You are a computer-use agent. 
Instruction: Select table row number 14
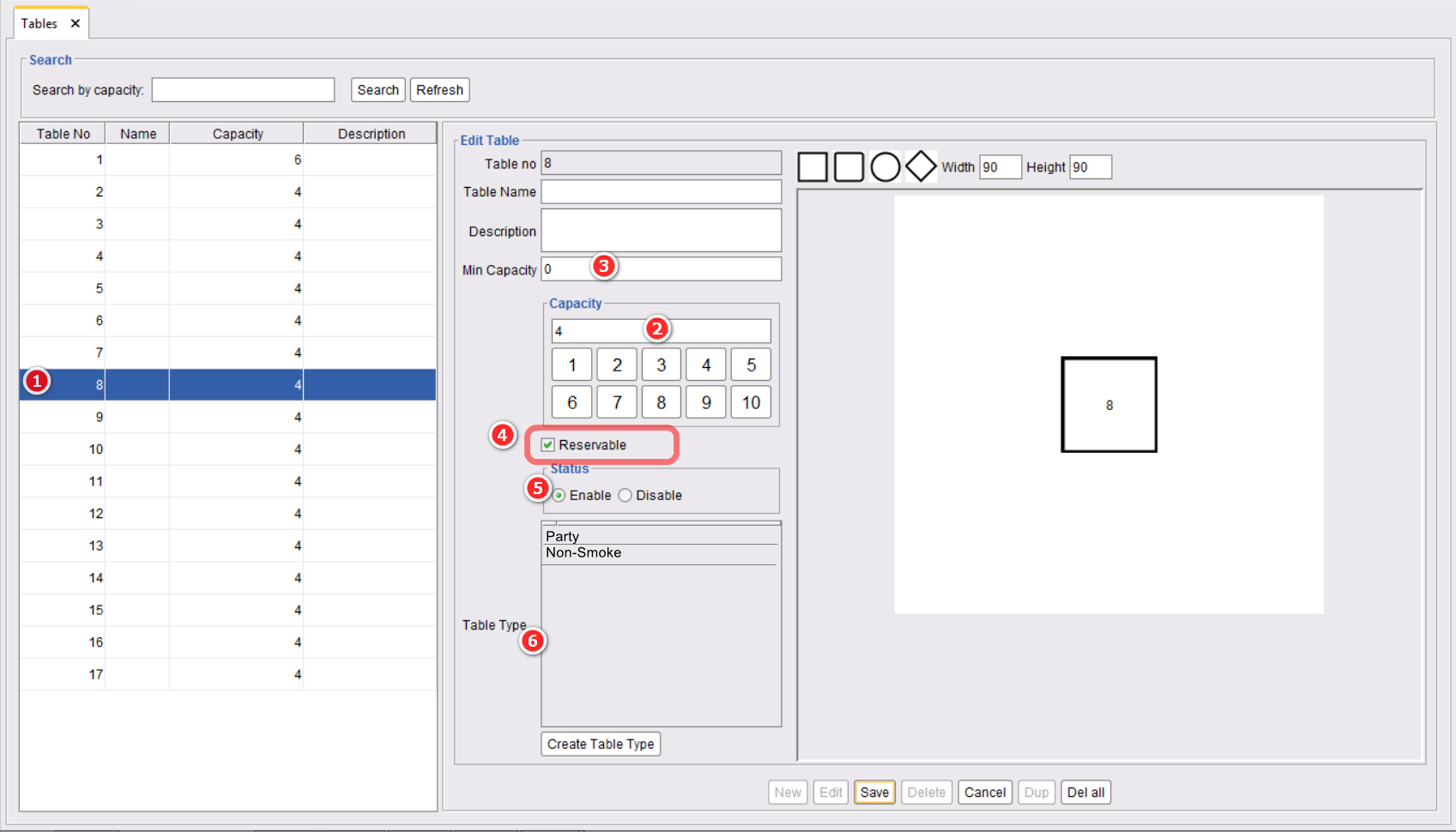[228, 578]
